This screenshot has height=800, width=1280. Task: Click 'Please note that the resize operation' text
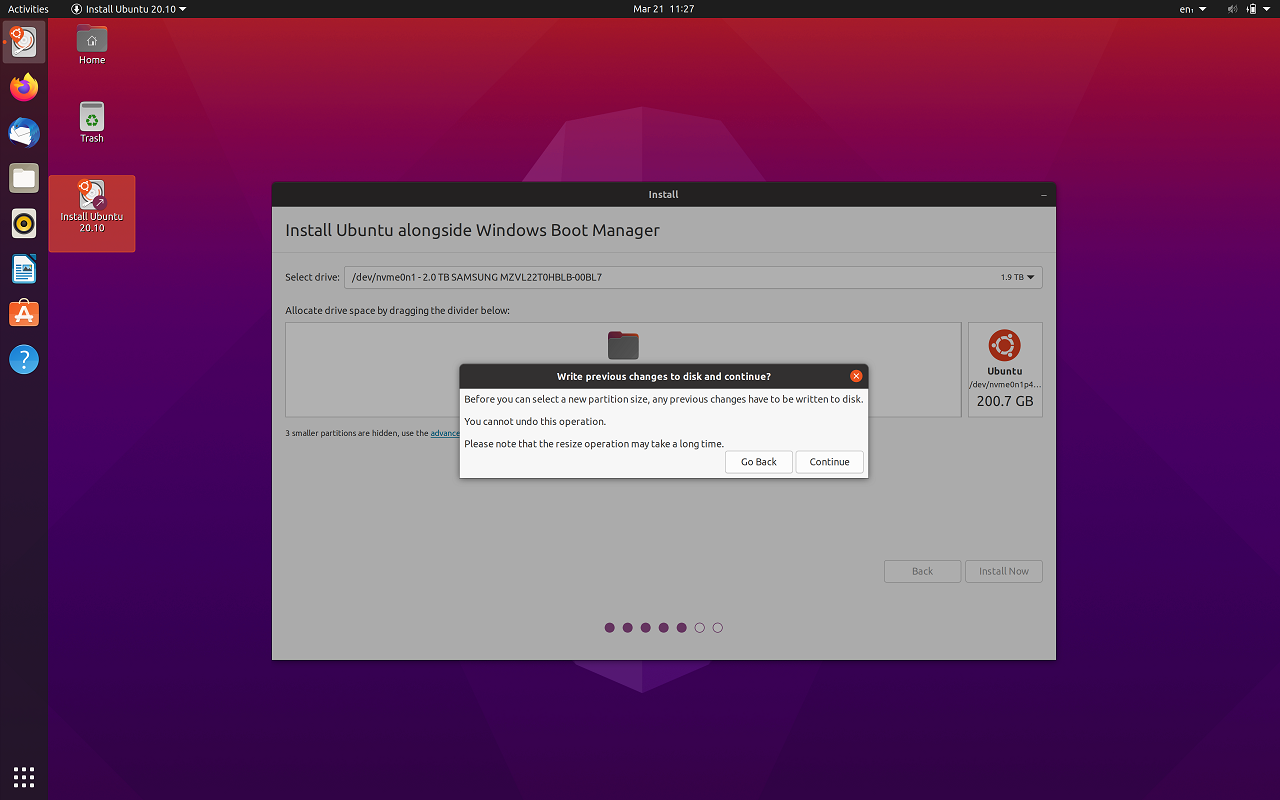(x=594, y=444)
